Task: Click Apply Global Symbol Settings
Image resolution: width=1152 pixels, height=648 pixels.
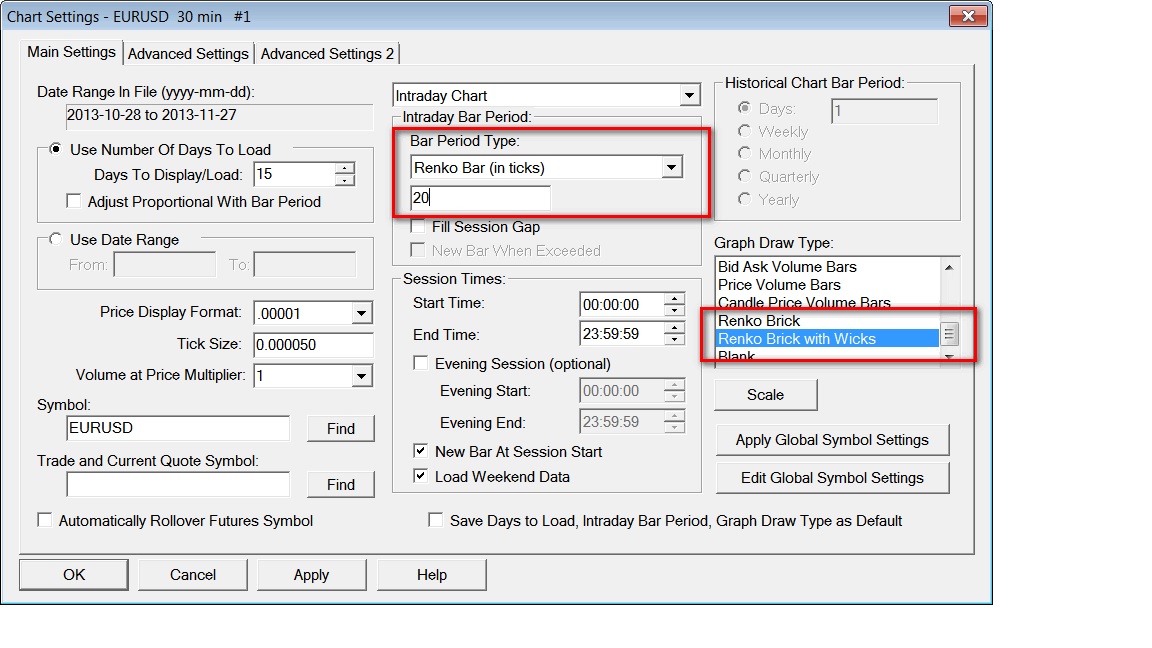Action: 832,439
